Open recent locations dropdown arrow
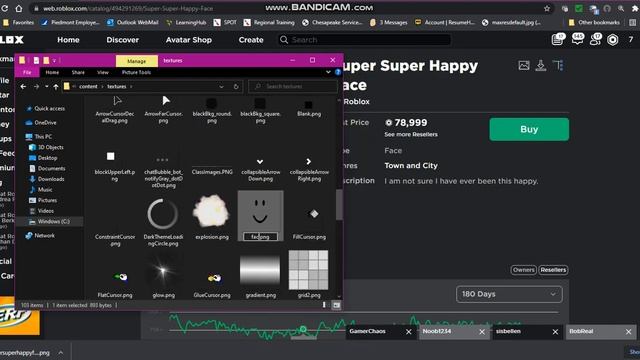Screen dimensions: 640x360 coord(47,87)
